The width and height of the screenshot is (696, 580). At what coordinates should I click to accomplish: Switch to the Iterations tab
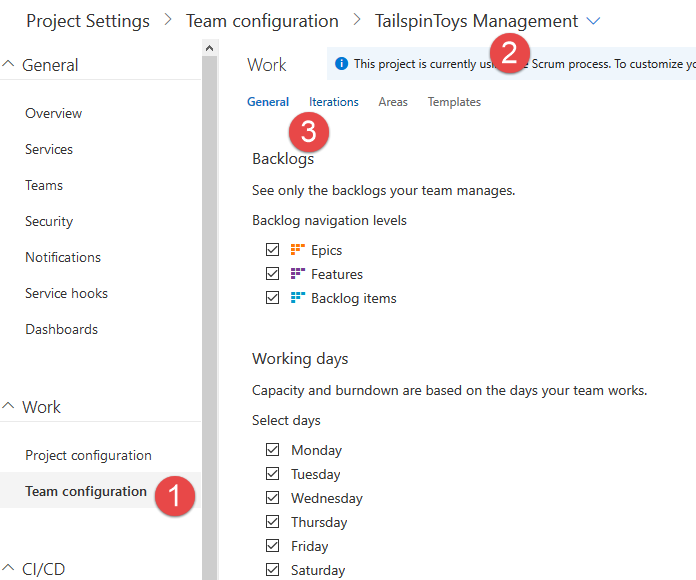(x=334, y=102)
